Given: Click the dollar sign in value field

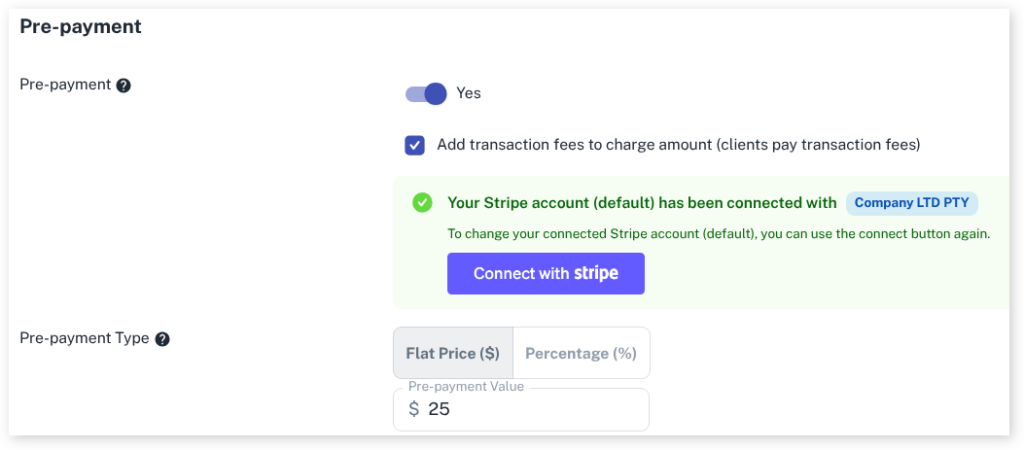Looking at the screenshot, I should click(x=414, y=409).
